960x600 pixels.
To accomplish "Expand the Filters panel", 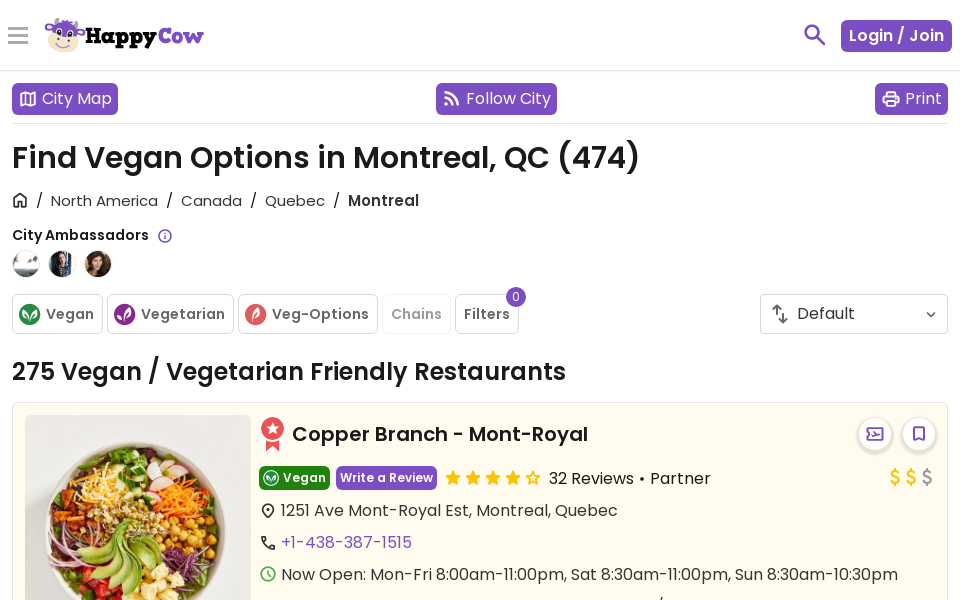I will (487, 314).
